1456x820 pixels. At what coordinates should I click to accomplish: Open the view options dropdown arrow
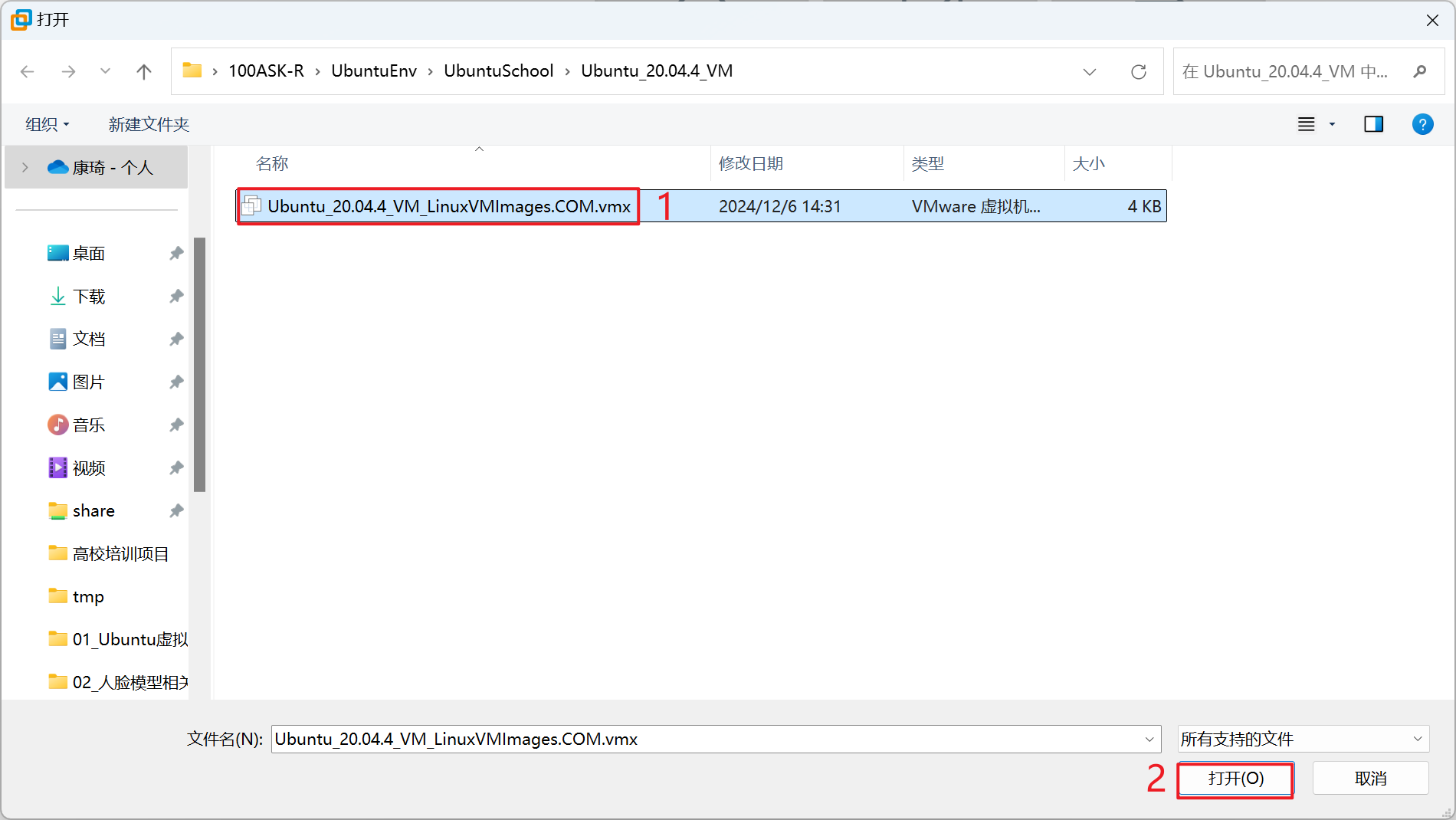coord(1332,124)
